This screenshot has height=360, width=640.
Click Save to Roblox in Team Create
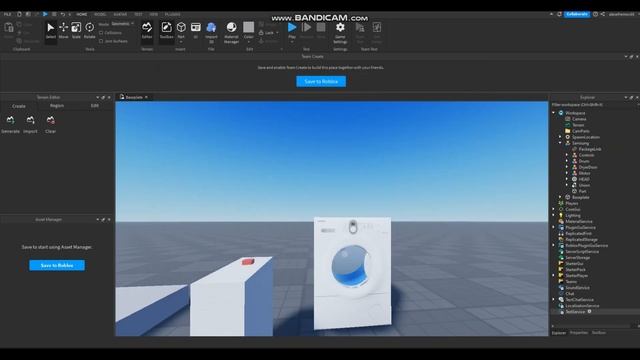(x=321, y=81)
